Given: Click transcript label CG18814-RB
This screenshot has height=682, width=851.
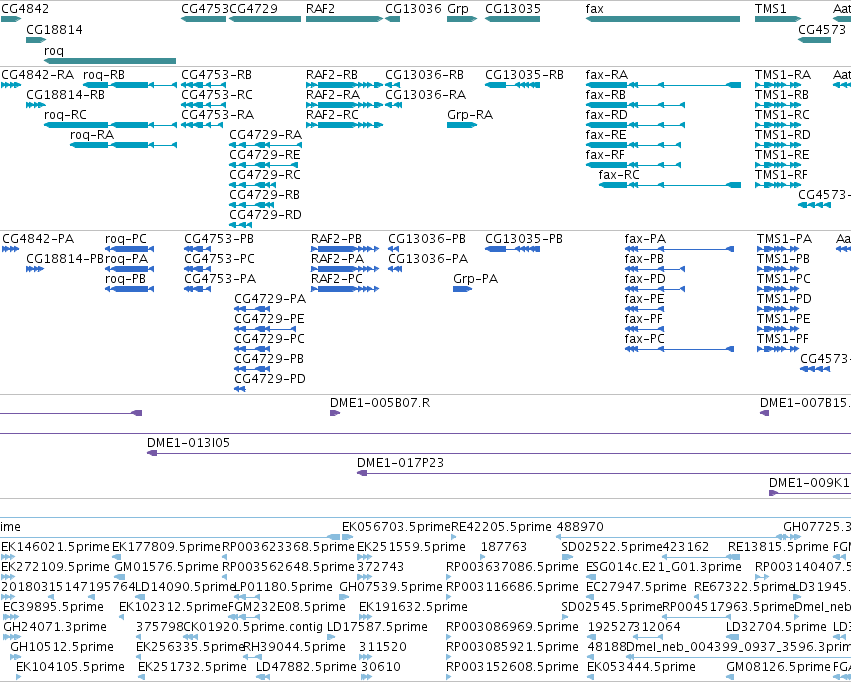Looking at the screenshot, I should (x=65, y=95).
